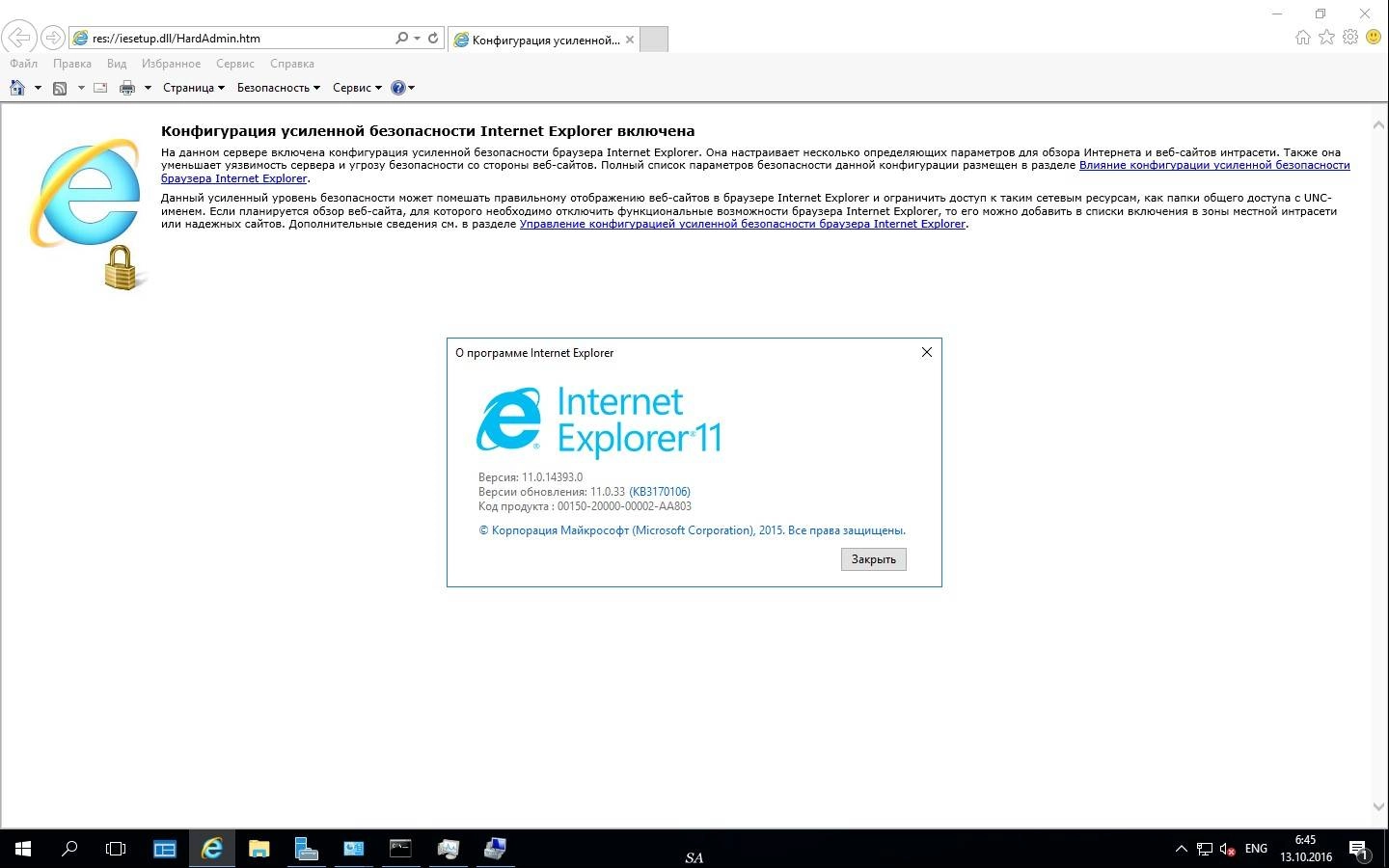Open File Explorer from taskbar
1389x868 pixels.
tap(259, 849)
